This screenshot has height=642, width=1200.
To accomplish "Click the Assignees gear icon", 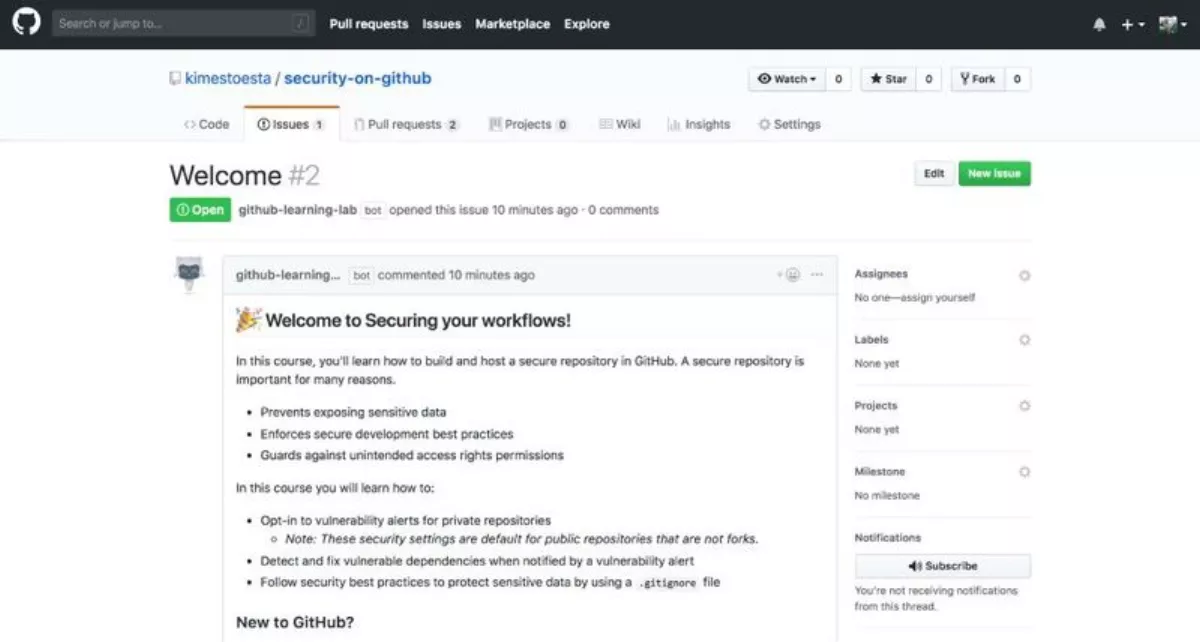I will (x=1024, y=275).
